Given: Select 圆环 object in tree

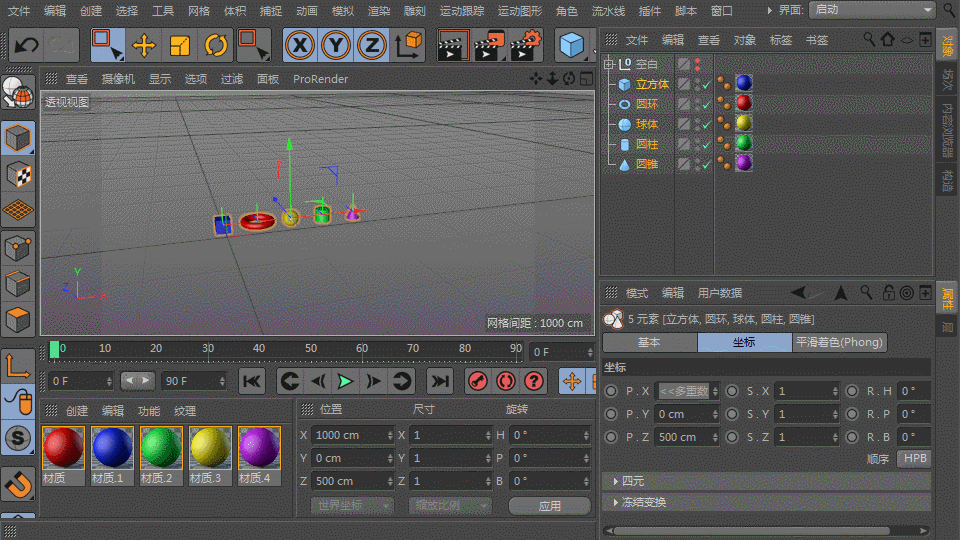Looking at the screenshot, I should pos(647,104).
